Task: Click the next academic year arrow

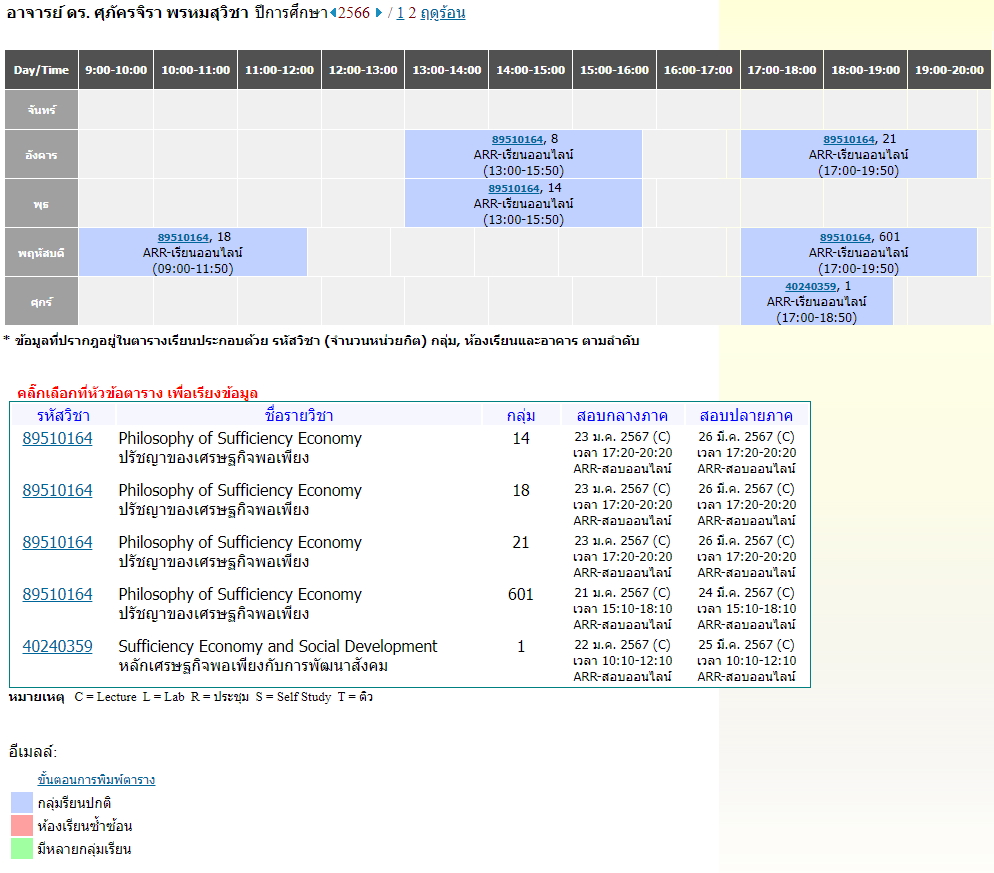Action: click(379, 13)
